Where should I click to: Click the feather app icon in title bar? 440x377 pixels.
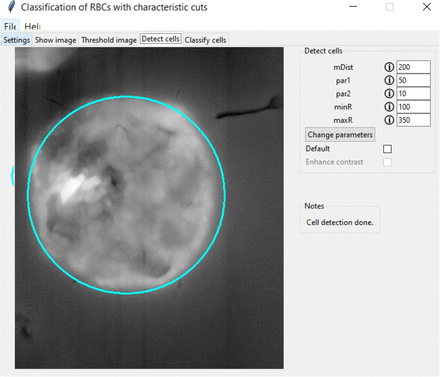click(x=12, y=7)
